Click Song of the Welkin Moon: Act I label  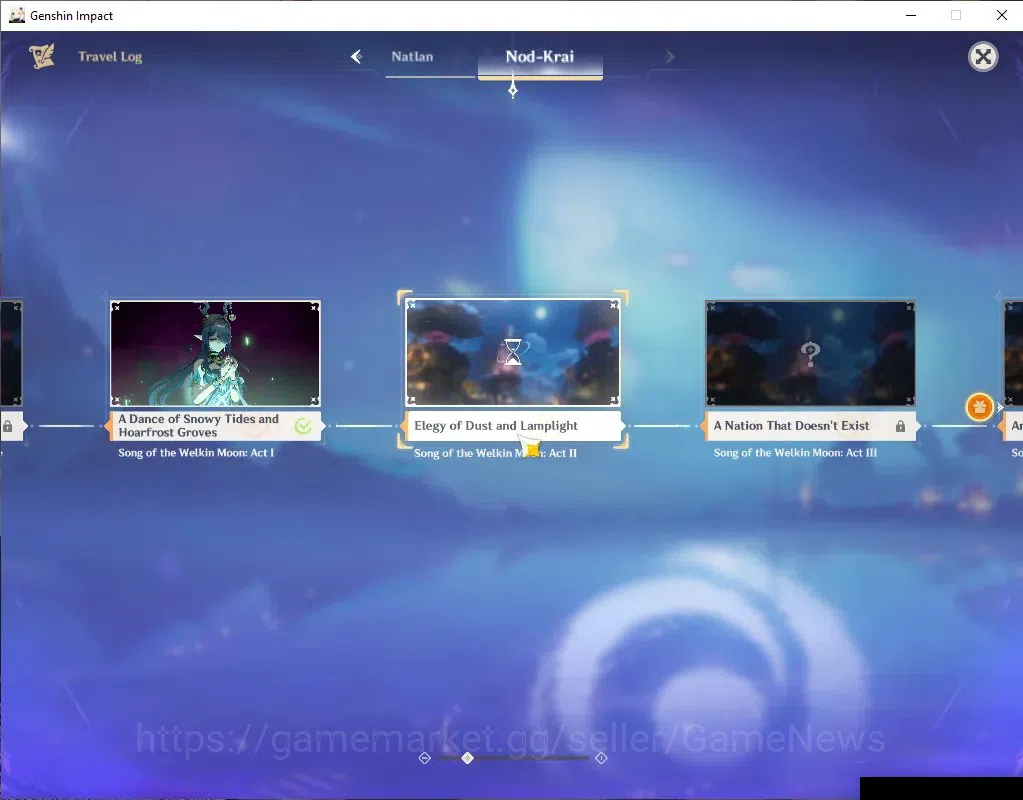point(196,453)
